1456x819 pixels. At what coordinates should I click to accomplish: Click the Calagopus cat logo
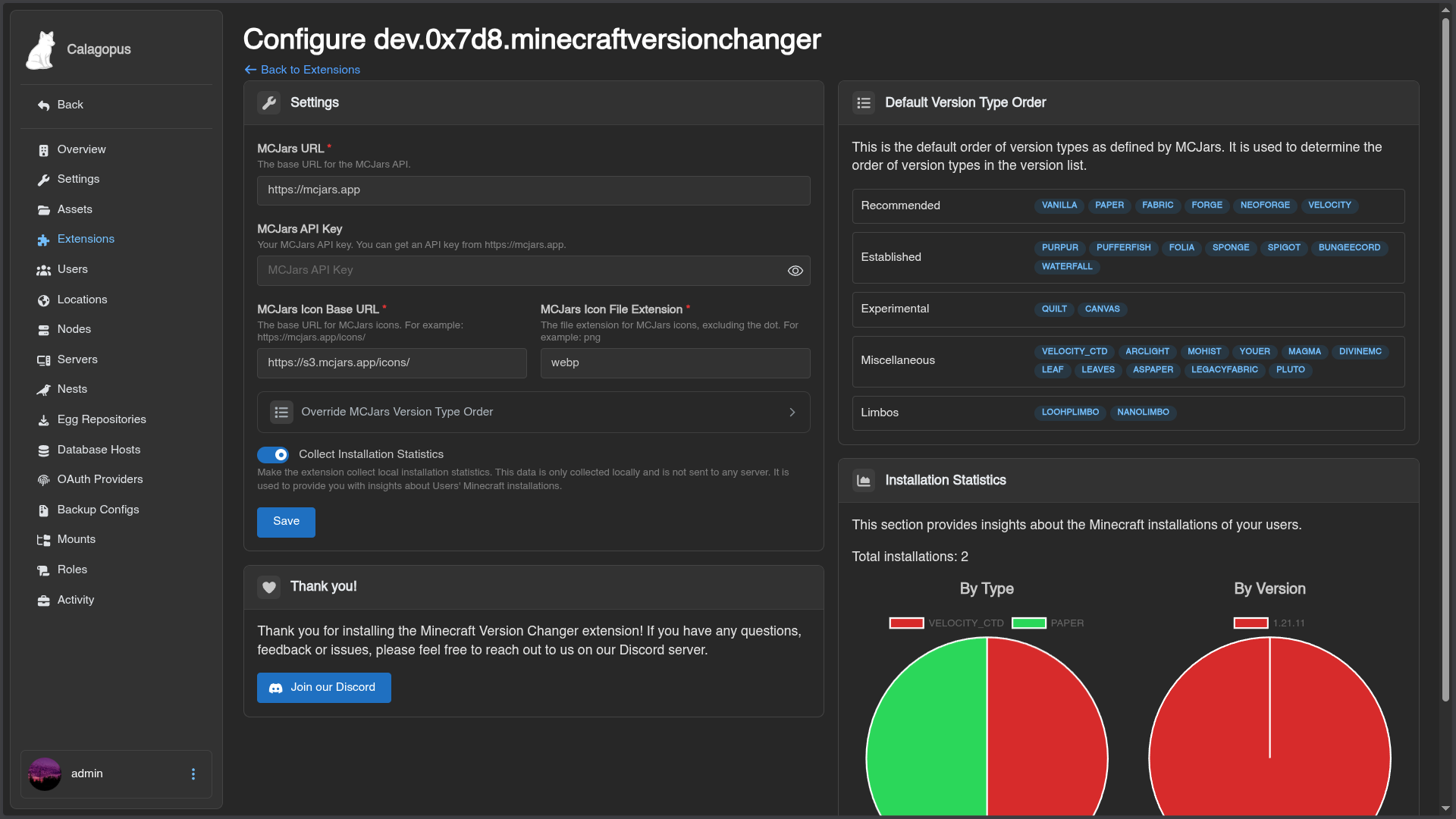tap(40, 50)
